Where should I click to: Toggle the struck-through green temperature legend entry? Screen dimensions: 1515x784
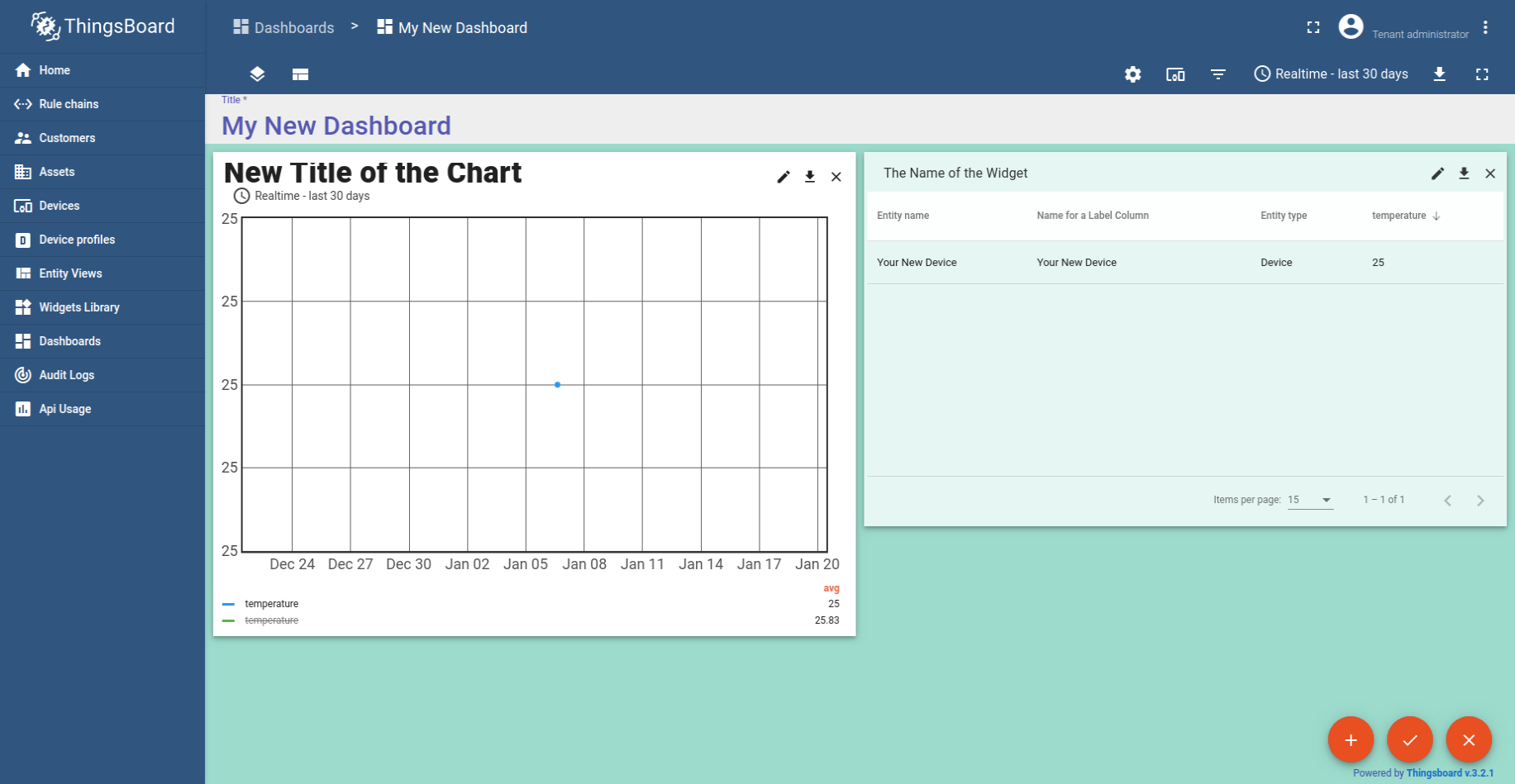pyautogui.click(x=271, y=620)
